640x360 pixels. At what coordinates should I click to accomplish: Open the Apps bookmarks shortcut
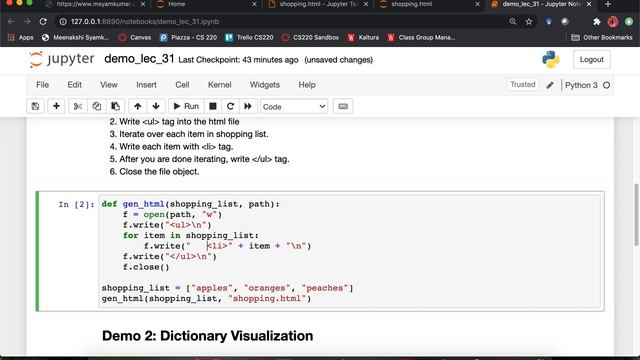pos(20,38)
